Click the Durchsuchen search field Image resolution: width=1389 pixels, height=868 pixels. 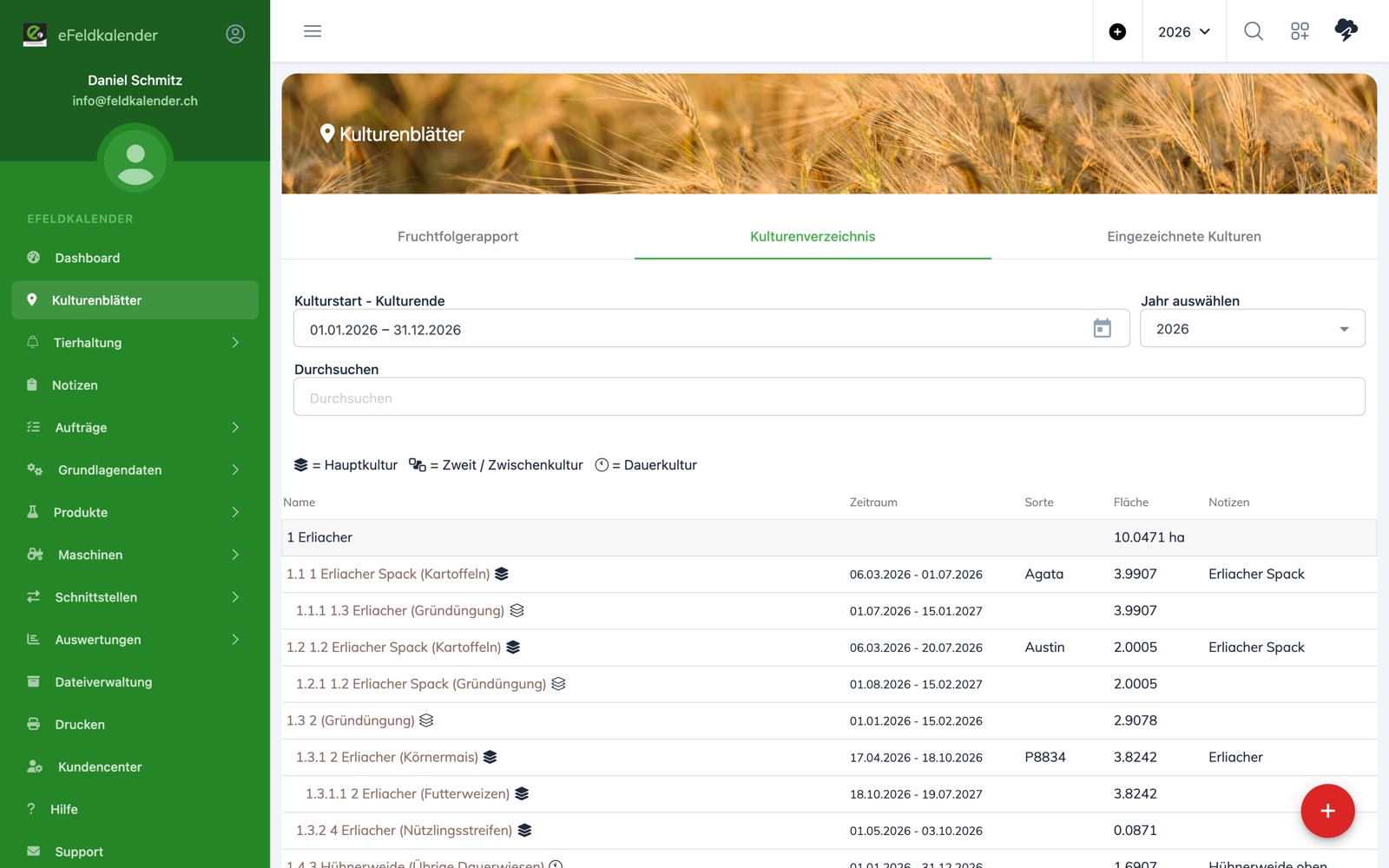coord(829,397)
